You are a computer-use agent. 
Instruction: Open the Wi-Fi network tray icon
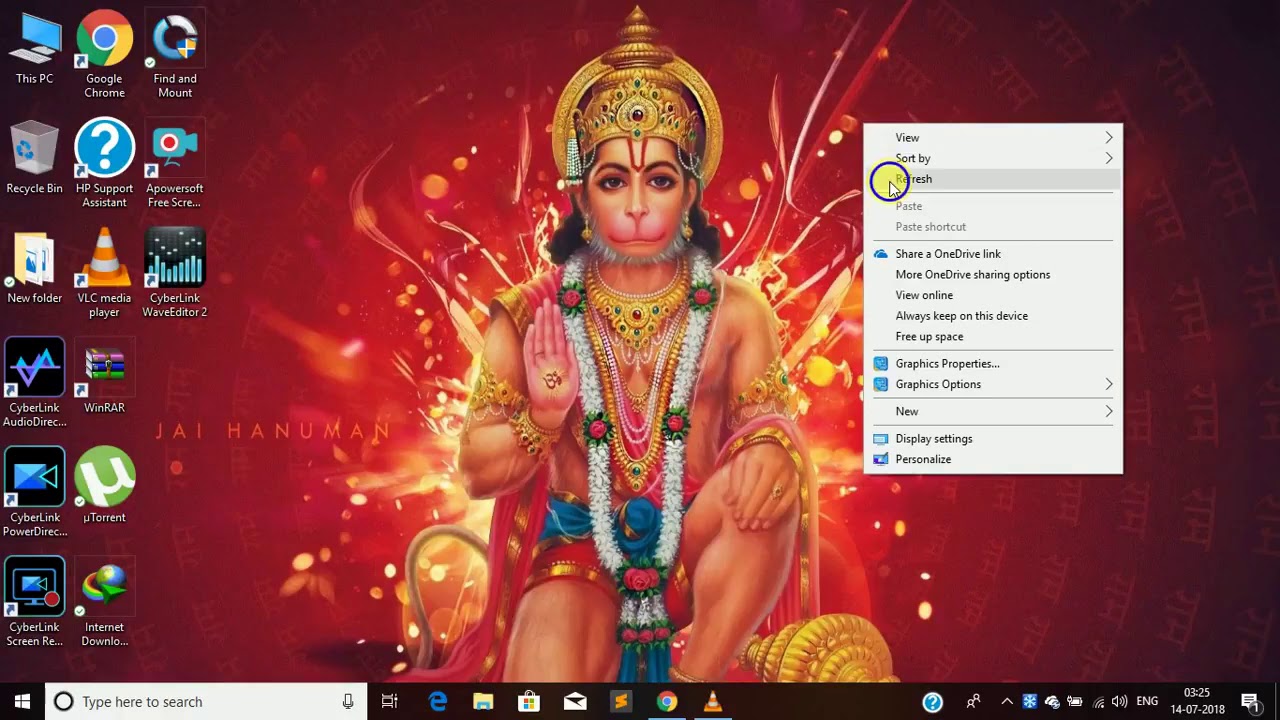[x=1099, y=702]
